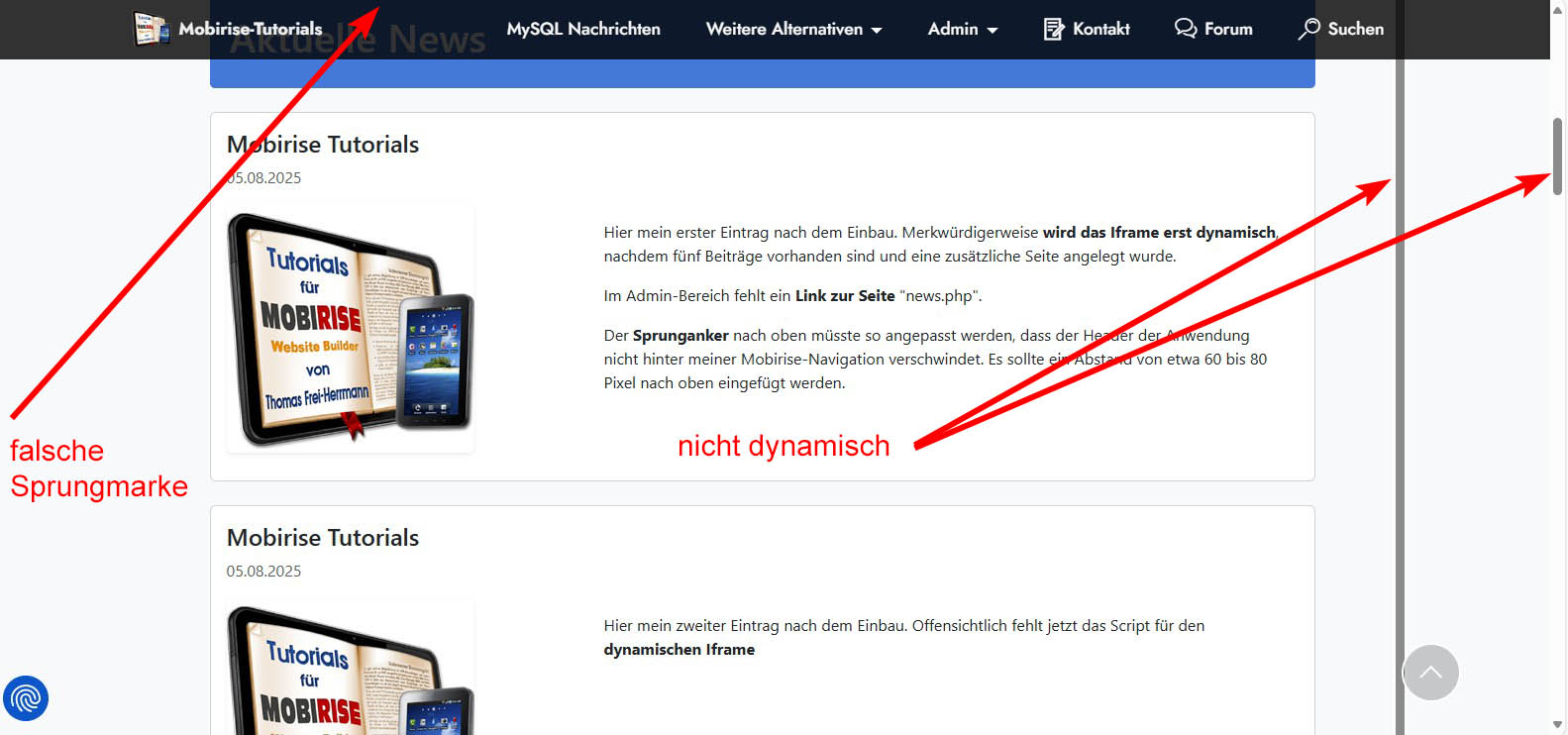
Task: Open the blue fingerprint privacy icon
Action: click(x=26, y=698)
